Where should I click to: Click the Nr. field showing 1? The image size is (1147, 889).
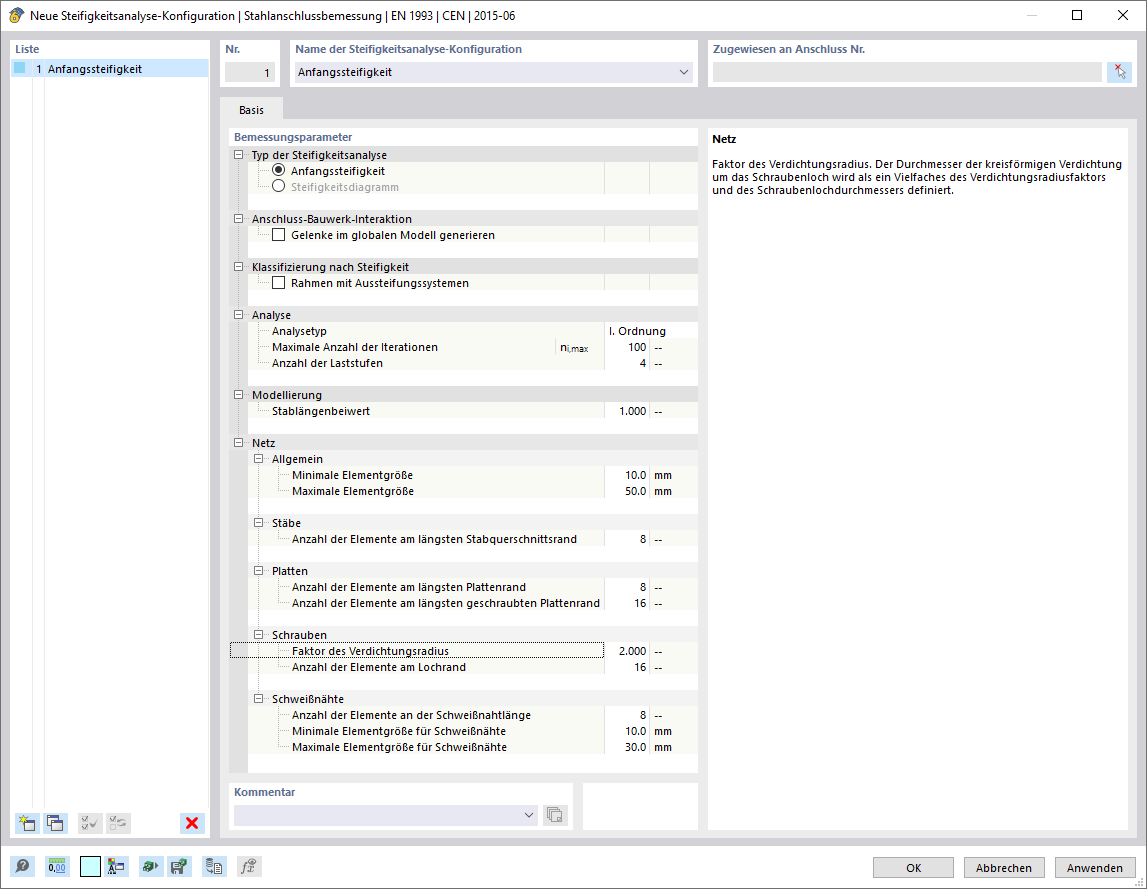pyautogui.click(x=249, y=72)
